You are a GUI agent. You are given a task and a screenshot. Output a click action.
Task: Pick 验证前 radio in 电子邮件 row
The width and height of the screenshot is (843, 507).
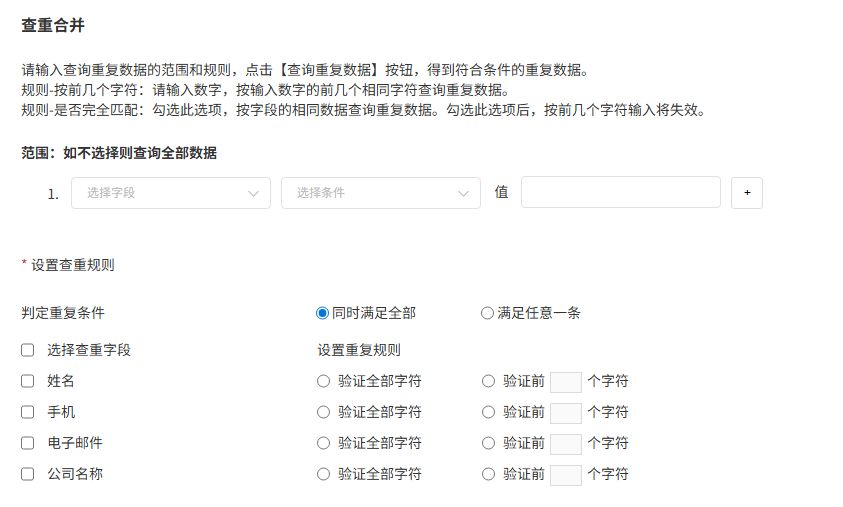(488, 443)
